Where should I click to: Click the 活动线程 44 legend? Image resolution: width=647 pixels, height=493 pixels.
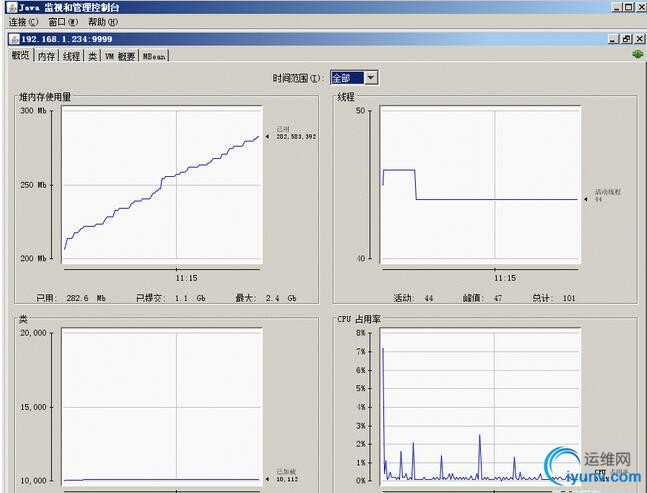pyautogui.click(x=604, y=196)
